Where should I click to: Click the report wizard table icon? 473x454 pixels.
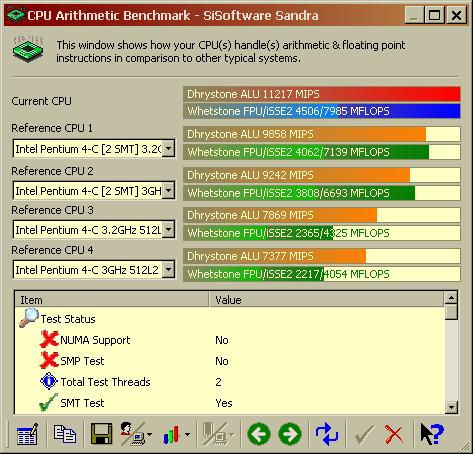click(x=27, y=434)
